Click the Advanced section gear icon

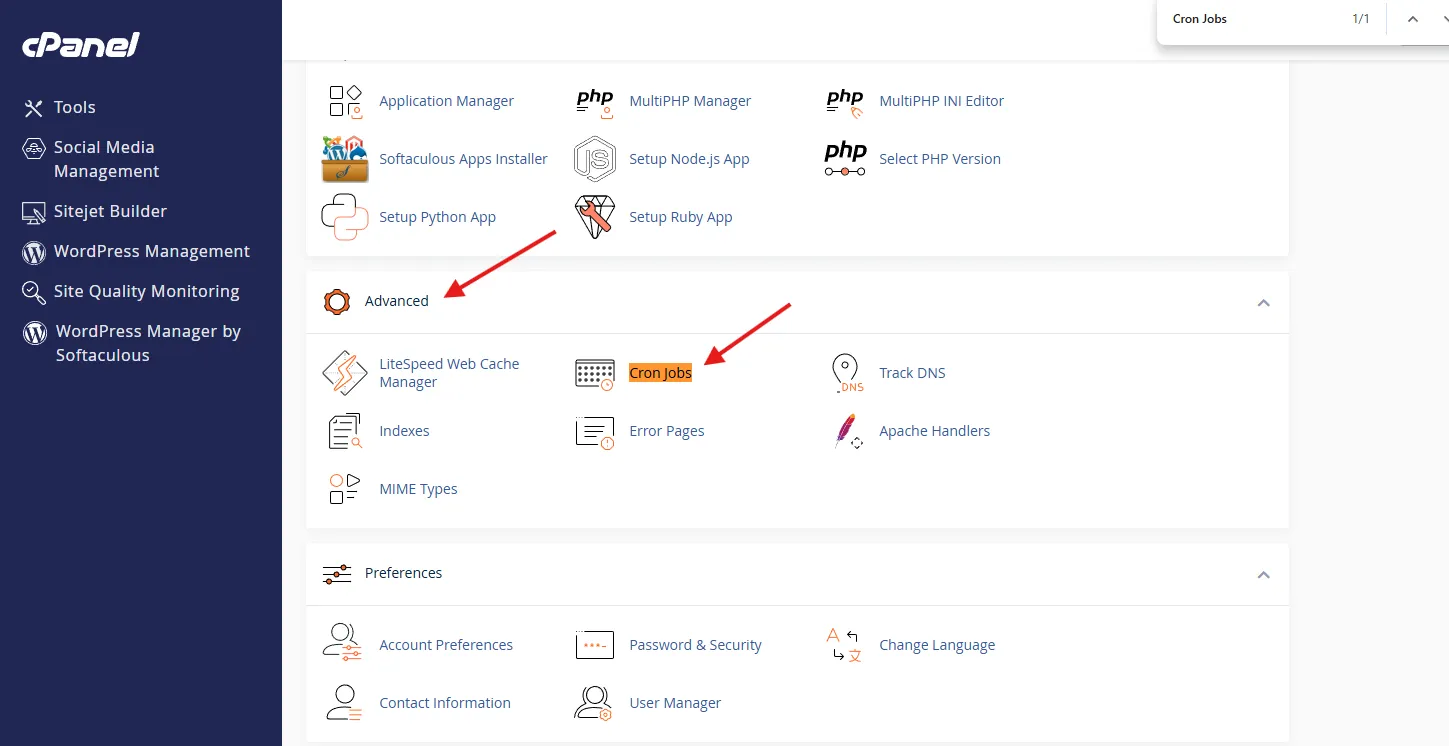pyautogui.click(x=337, y=301)
